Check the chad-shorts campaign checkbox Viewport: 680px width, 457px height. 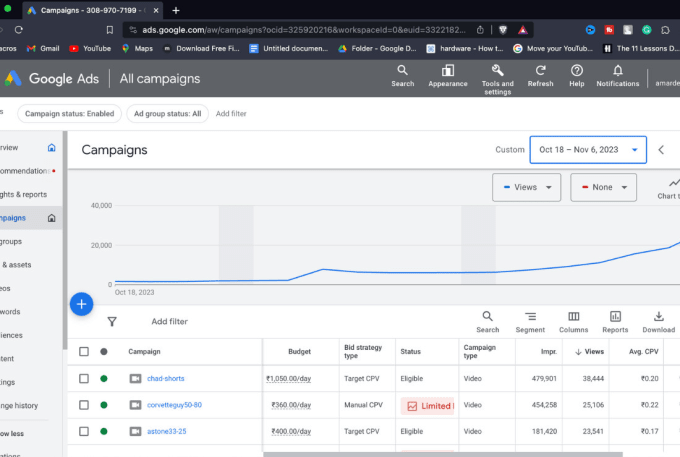click(84, 379)
